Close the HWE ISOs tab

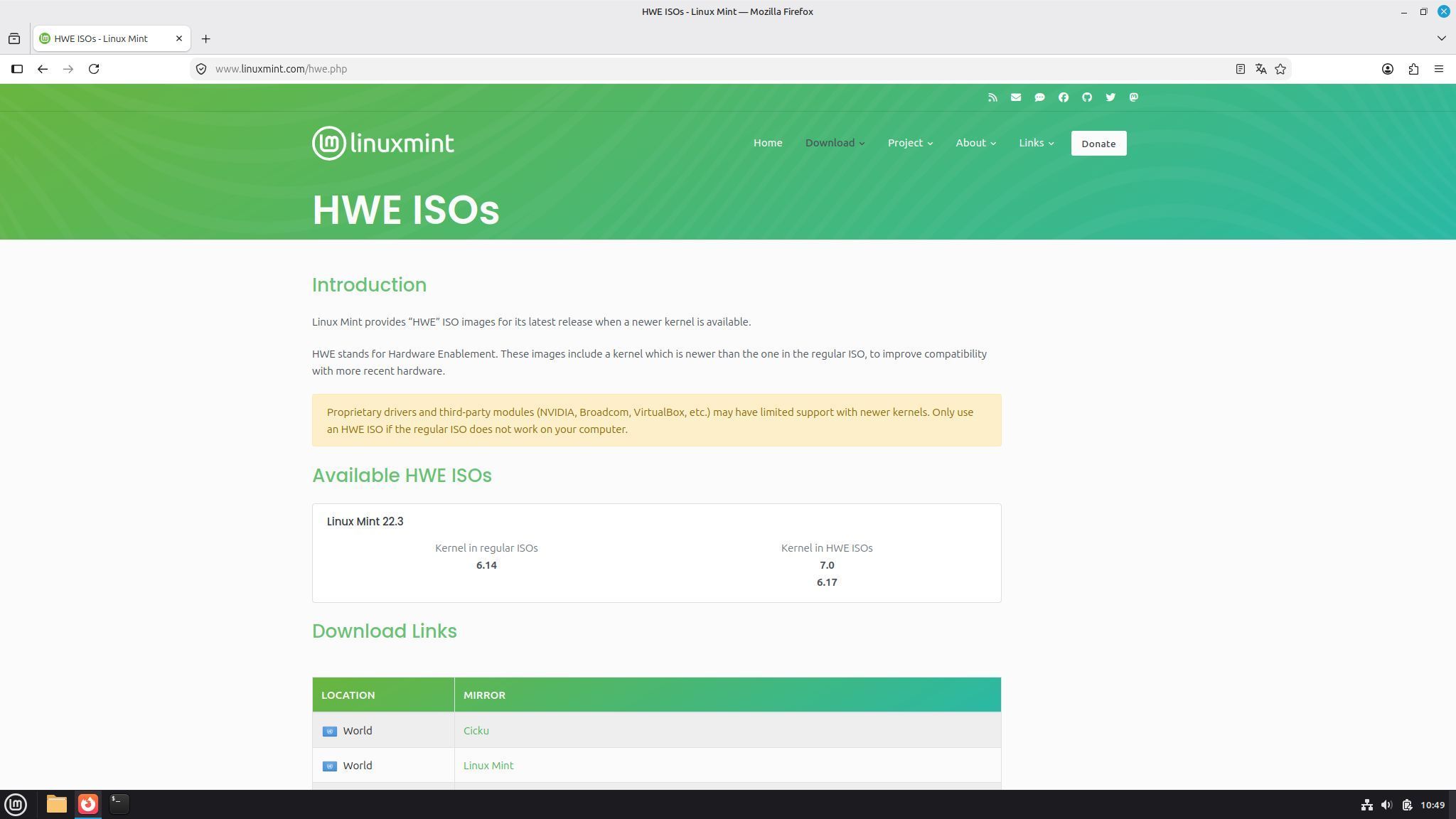(x=179, y=38)
